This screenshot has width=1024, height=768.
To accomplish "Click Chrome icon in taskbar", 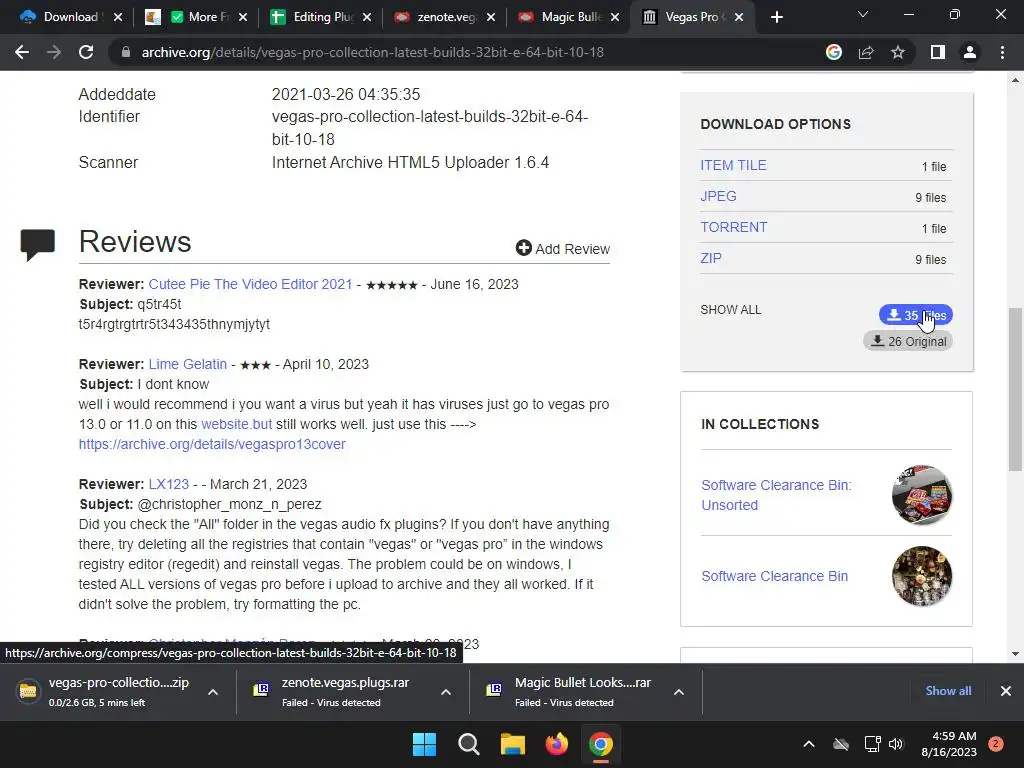I will click(x=601, y=744).
